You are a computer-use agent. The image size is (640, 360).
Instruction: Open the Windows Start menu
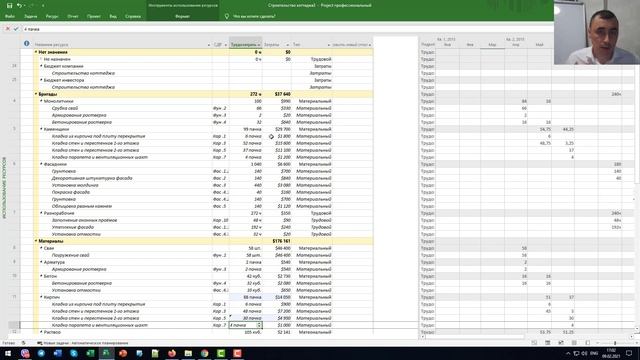8,353
